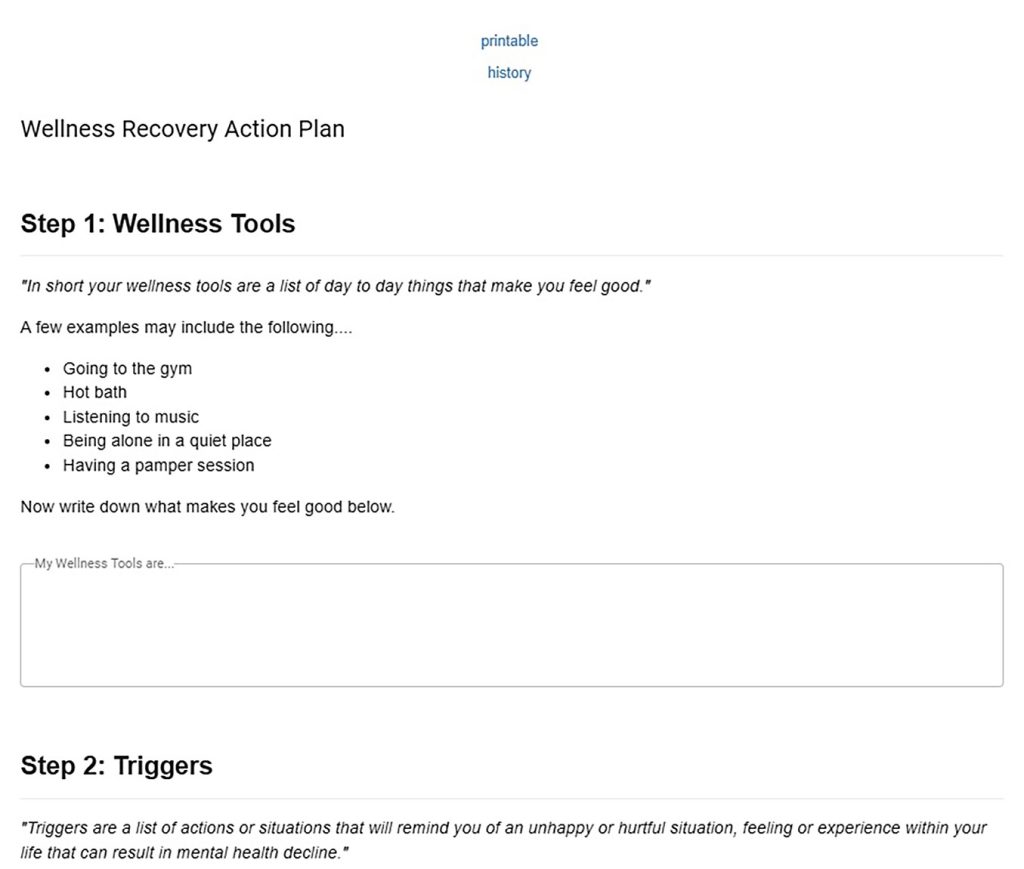Click the "Going to the gym" list item
The image size is (1024, 869).
[127, 369]
